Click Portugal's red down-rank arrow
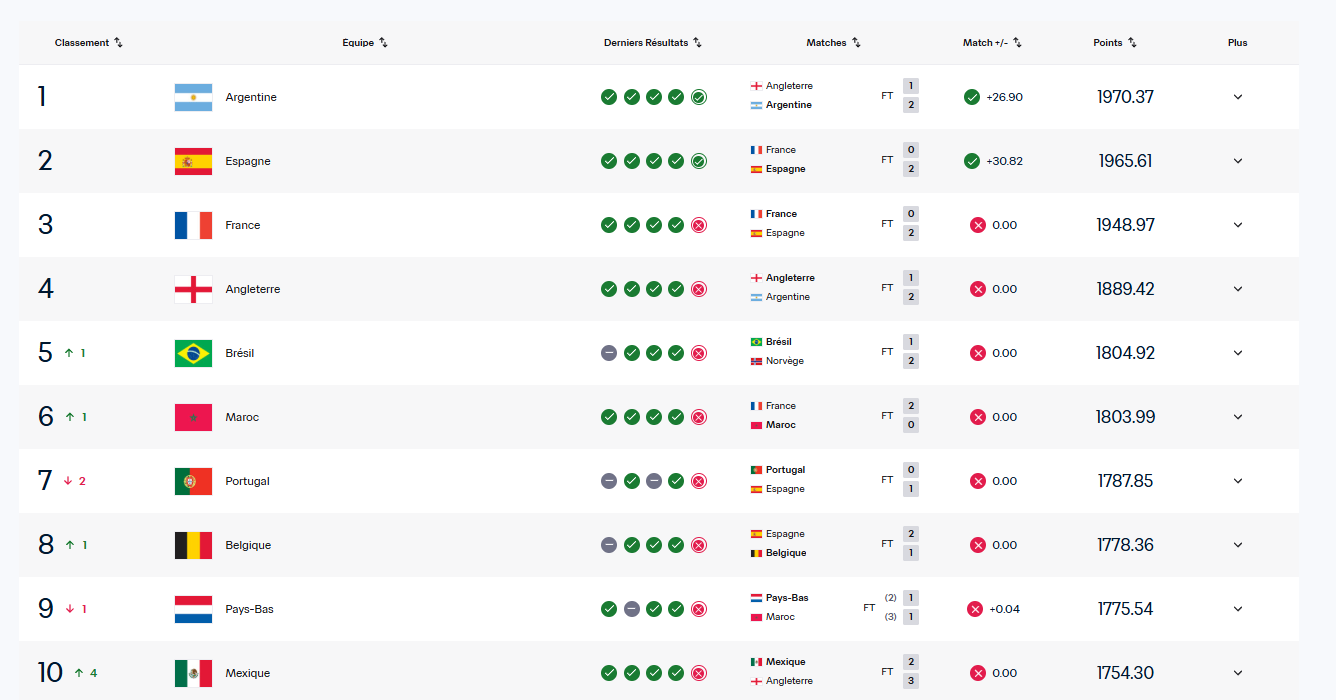 [x=69, y=481]
